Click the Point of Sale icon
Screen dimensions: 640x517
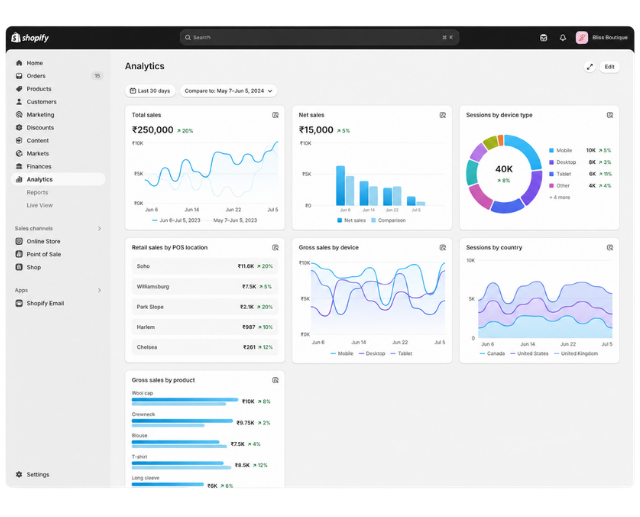click(x=19, y=254)
